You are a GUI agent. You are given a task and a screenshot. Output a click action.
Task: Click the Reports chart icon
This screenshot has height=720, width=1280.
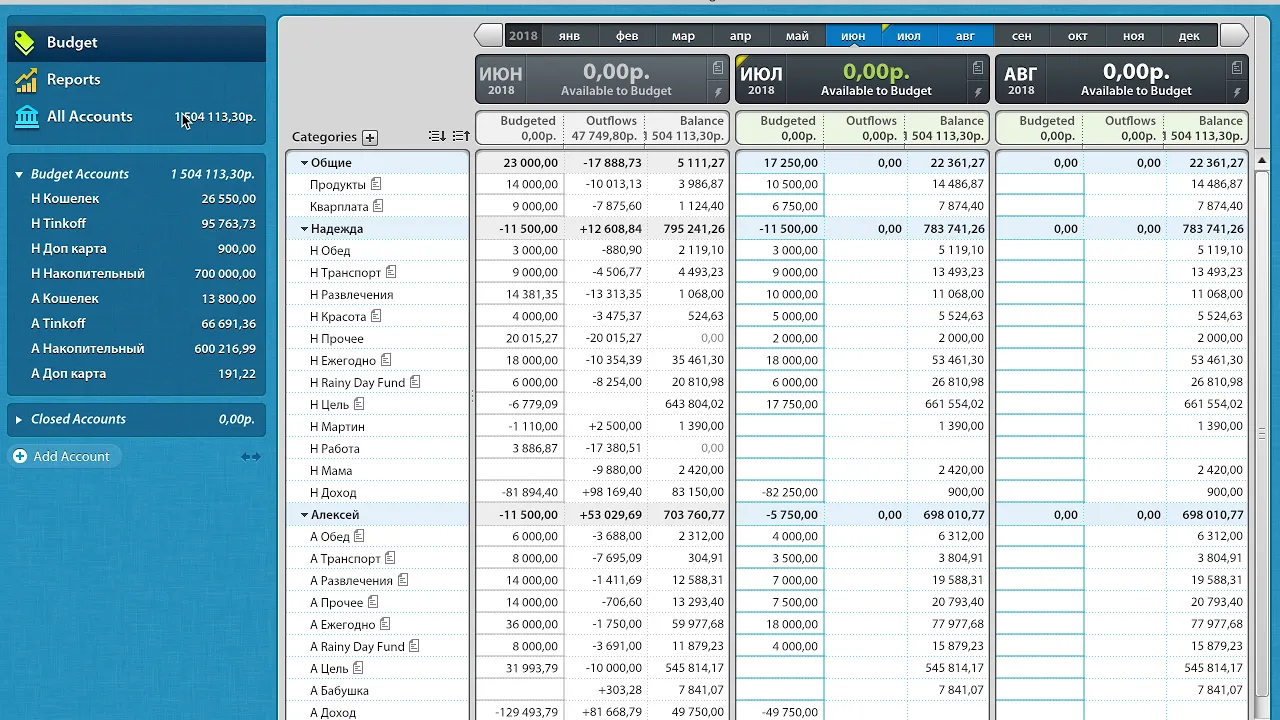(x=26, y=79)
